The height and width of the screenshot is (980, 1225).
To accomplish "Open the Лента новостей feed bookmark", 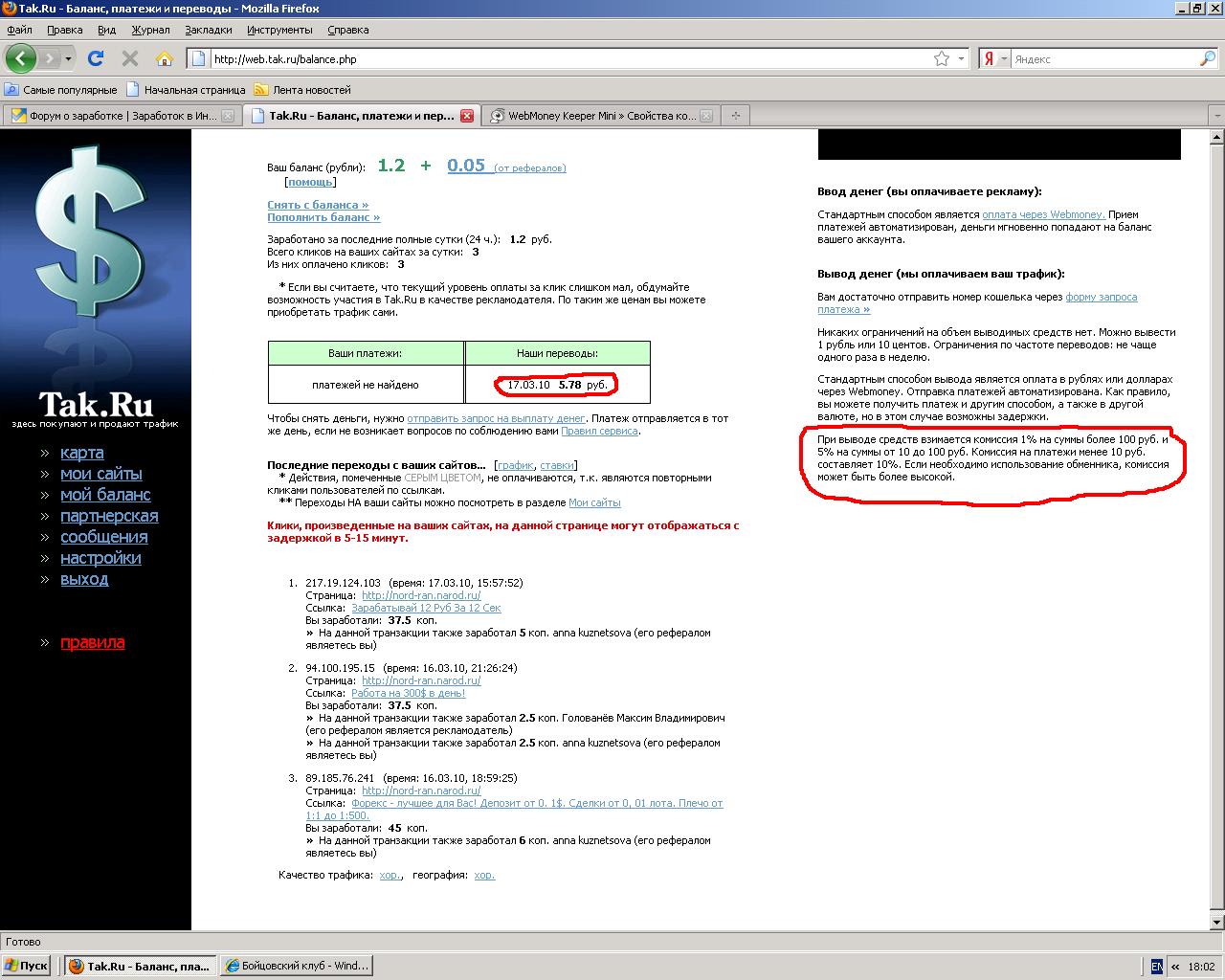I will point(302,90).
